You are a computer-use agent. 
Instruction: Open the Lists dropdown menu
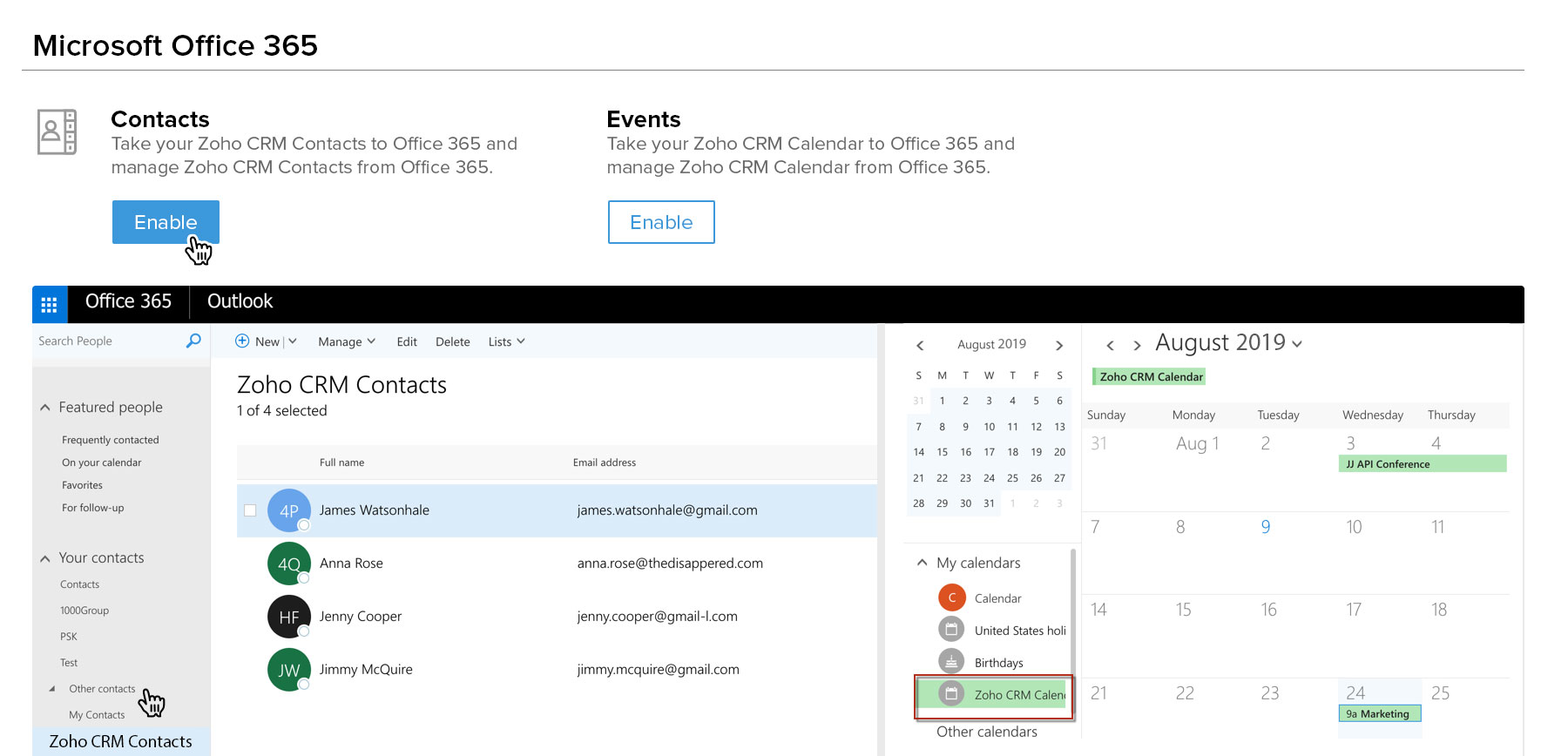[506, 341]
